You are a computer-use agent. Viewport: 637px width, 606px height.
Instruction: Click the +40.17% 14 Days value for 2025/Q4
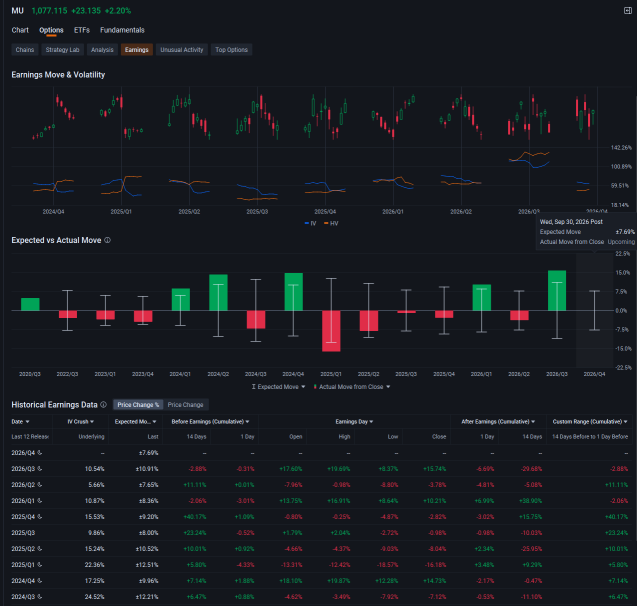(x=195, y=517)
